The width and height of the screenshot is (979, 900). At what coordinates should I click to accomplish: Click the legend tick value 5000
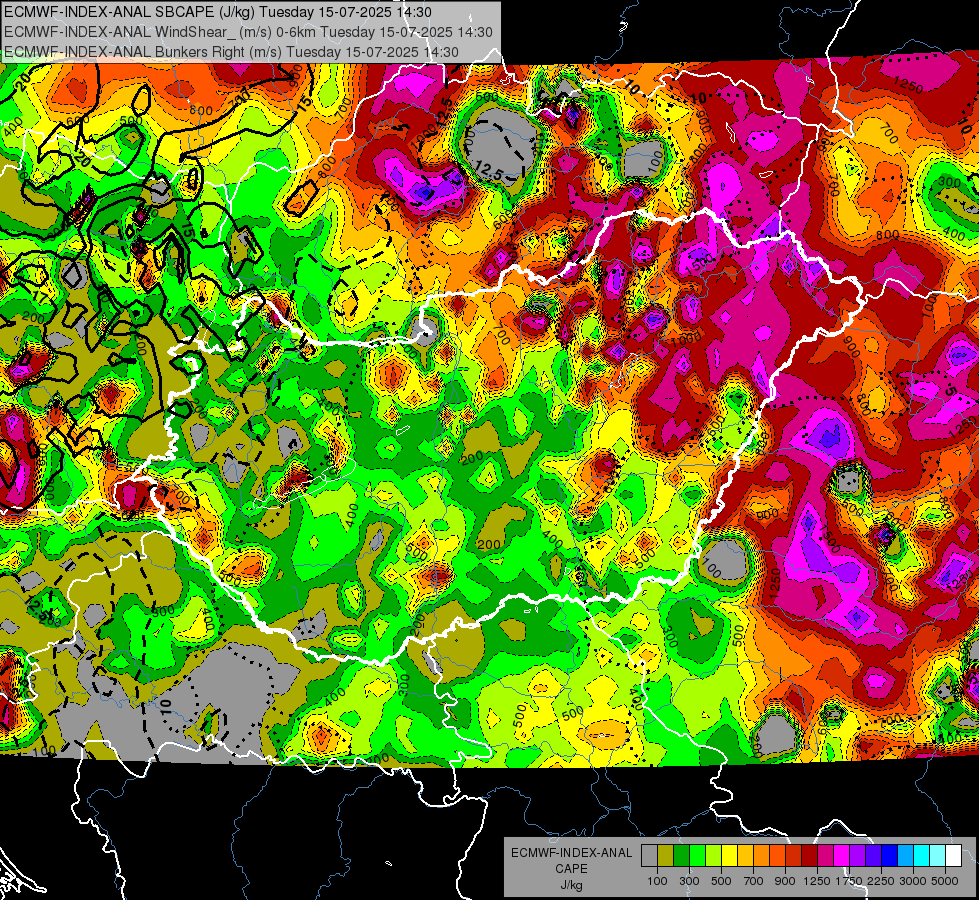[x=945, y=881]
